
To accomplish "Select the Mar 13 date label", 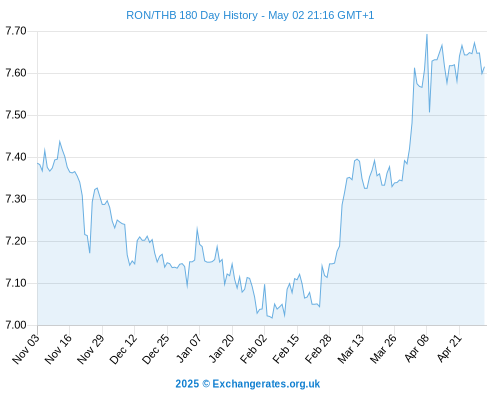I will tap(351, 348).
